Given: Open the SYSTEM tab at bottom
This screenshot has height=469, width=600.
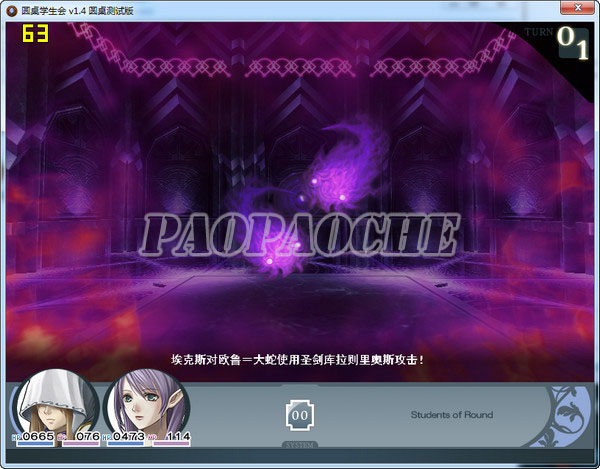Looking at the screenshot, I should point(300,445).
